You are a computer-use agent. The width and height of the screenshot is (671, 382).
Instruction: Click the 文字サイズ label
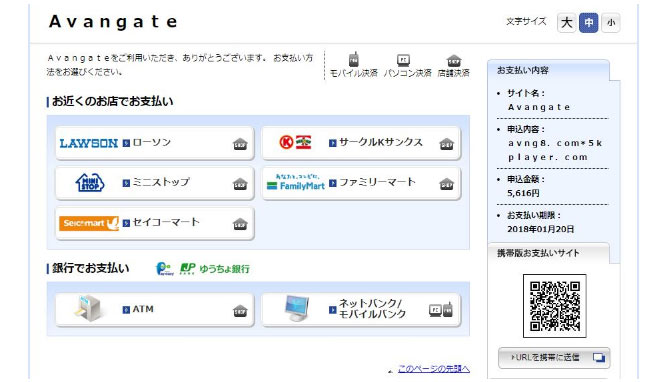tap(526, 21)
